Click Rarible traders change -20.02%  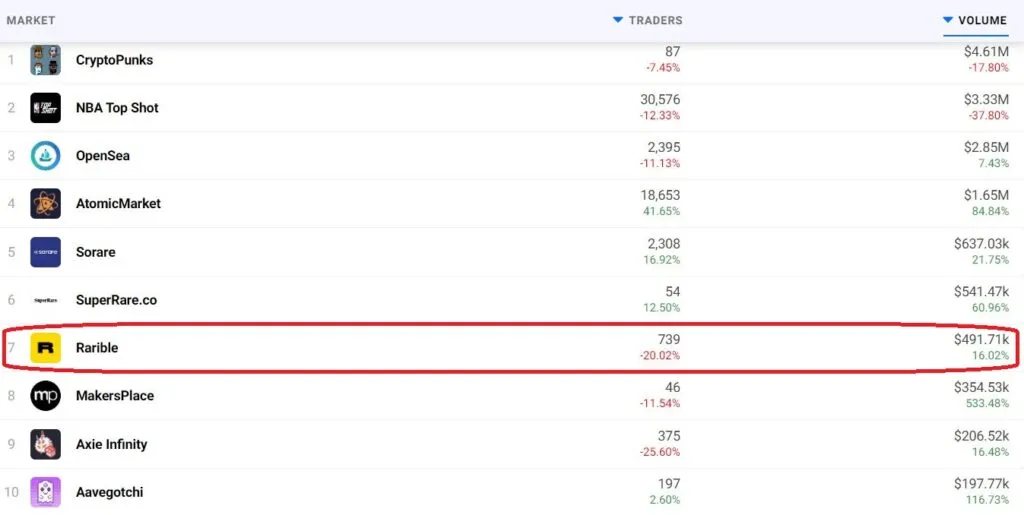click(660, 356)
